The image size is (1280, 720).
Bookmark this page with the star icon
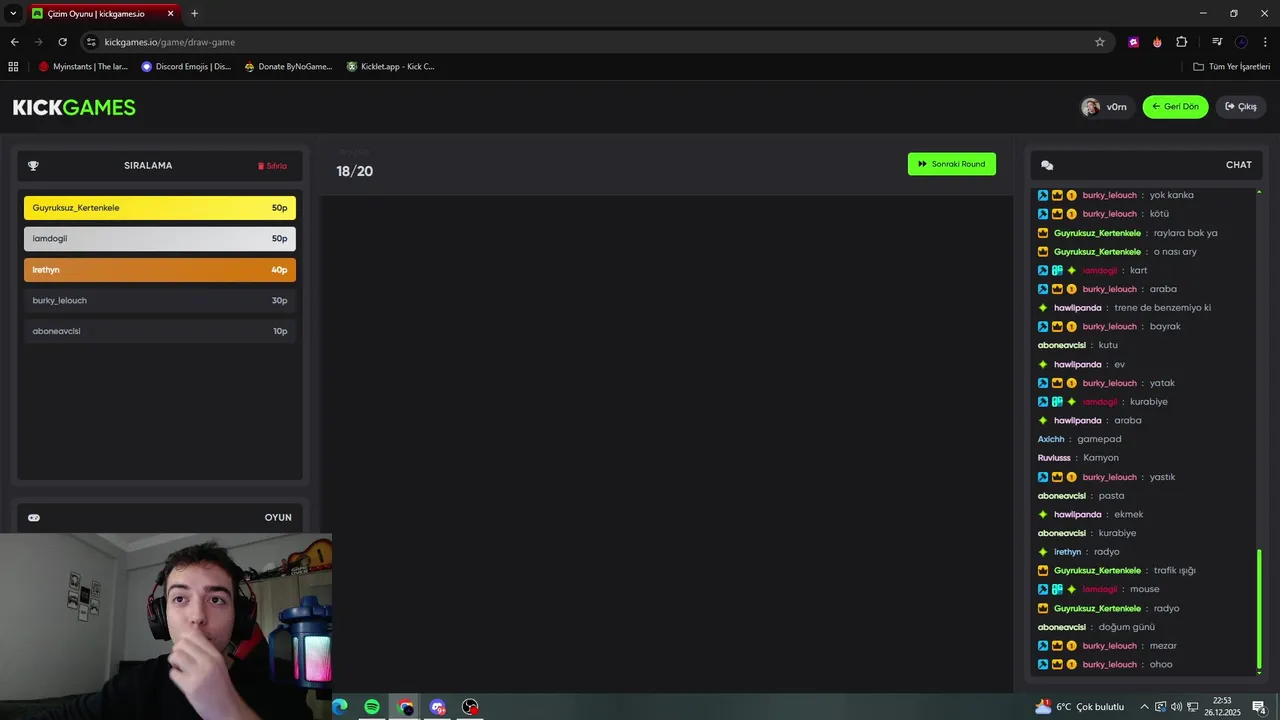click(x=1100, y=42)
